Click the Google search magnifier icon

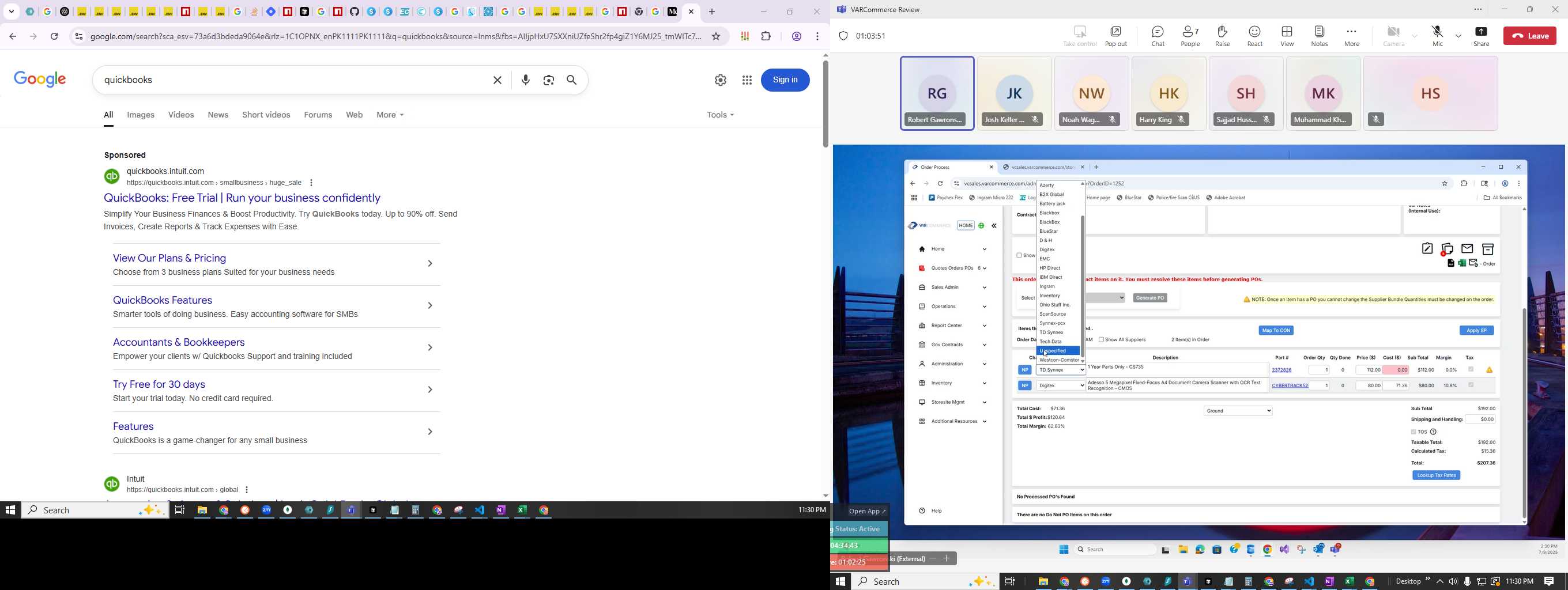coord(572,80)
